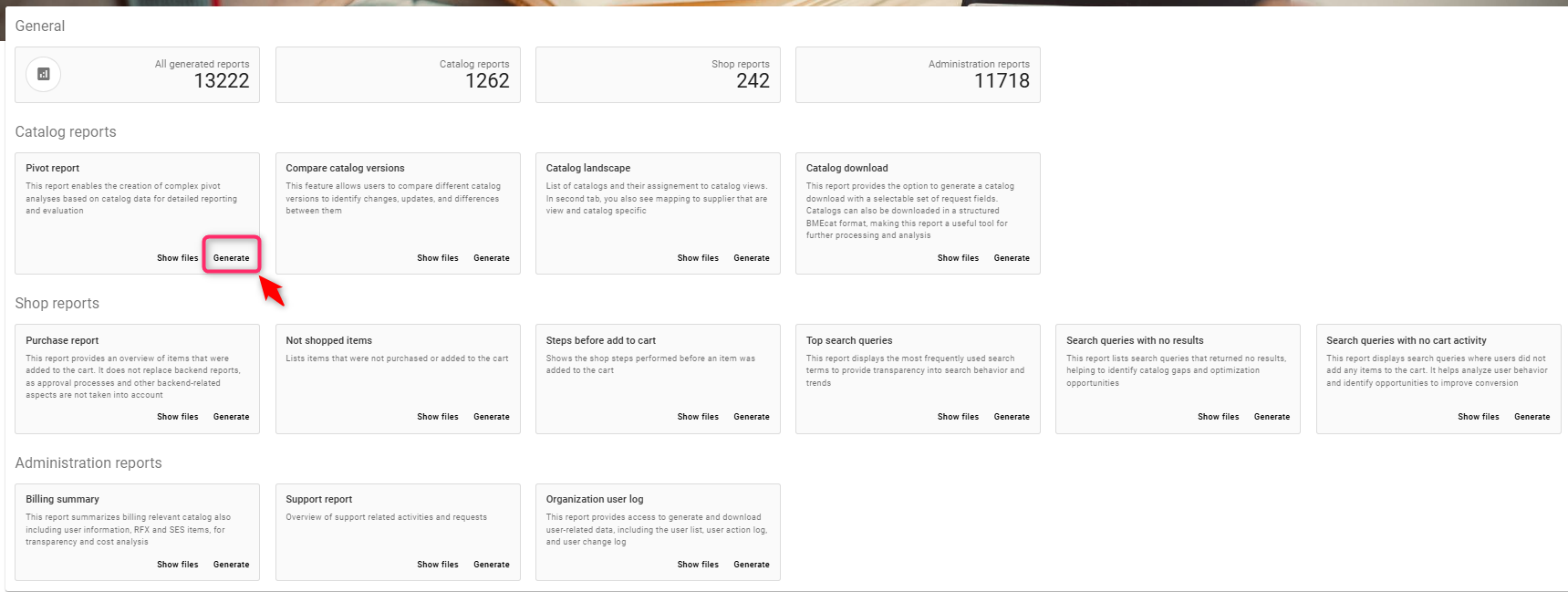1568x592 pixels.
Task: Generate Organization user log report
Action: tap(751, 565)
